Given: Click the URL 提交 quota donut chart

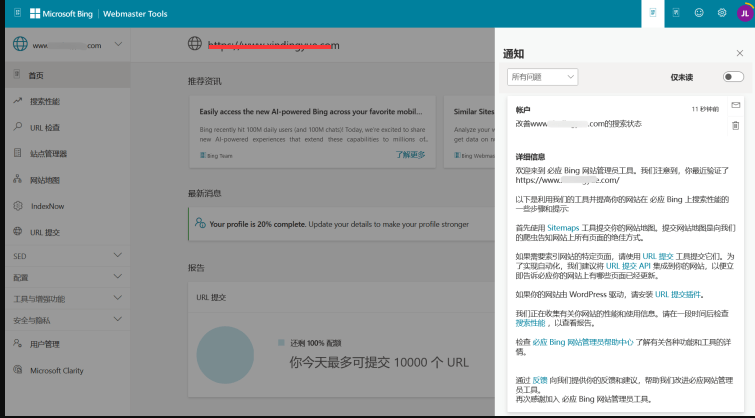Looking at the screenshot, I should (x=225, y=355).
